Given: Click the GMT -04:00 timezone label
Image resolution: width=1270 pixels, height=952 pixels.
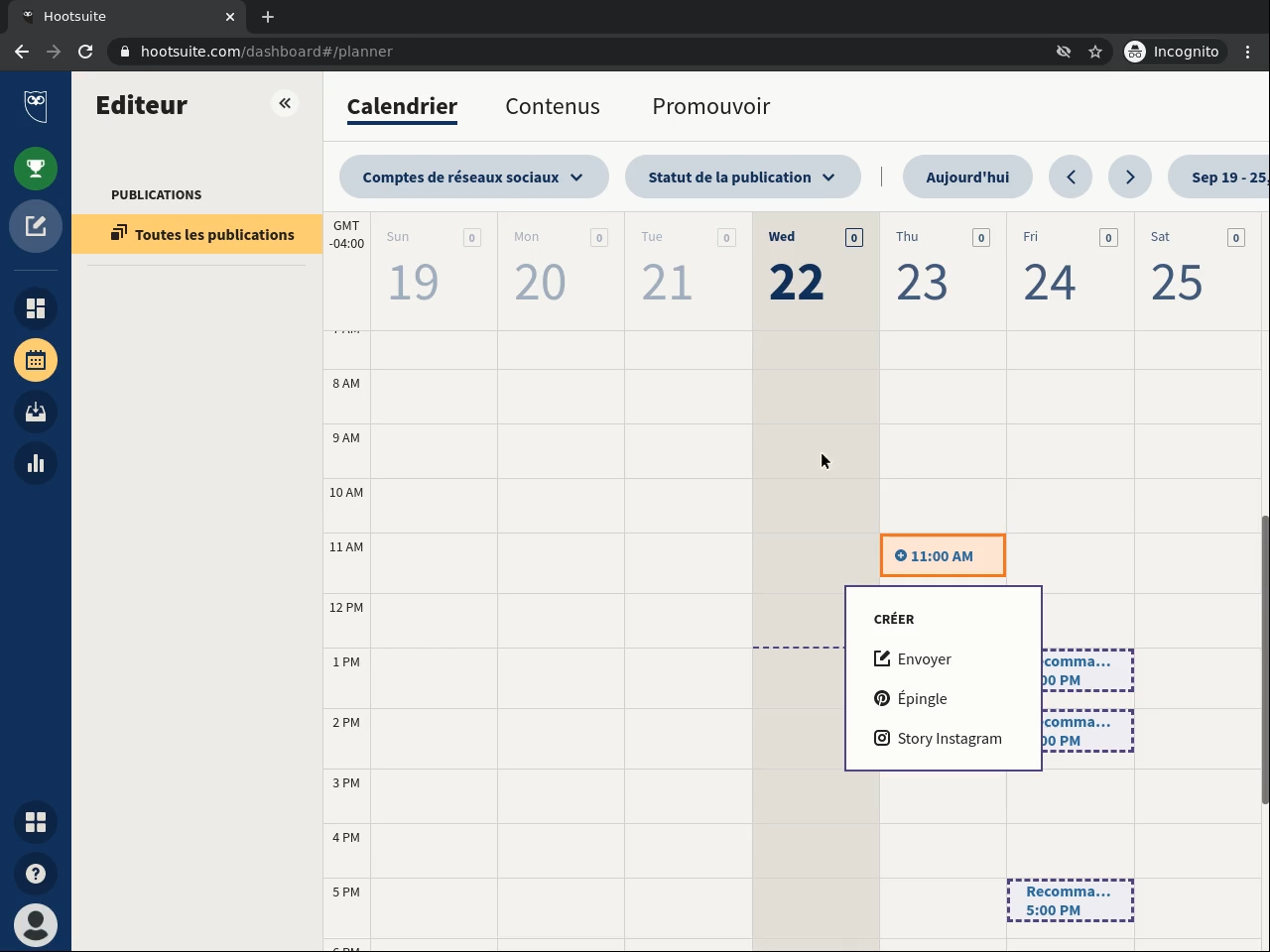Looking at the screenshot, I should (x=346, y=235).
